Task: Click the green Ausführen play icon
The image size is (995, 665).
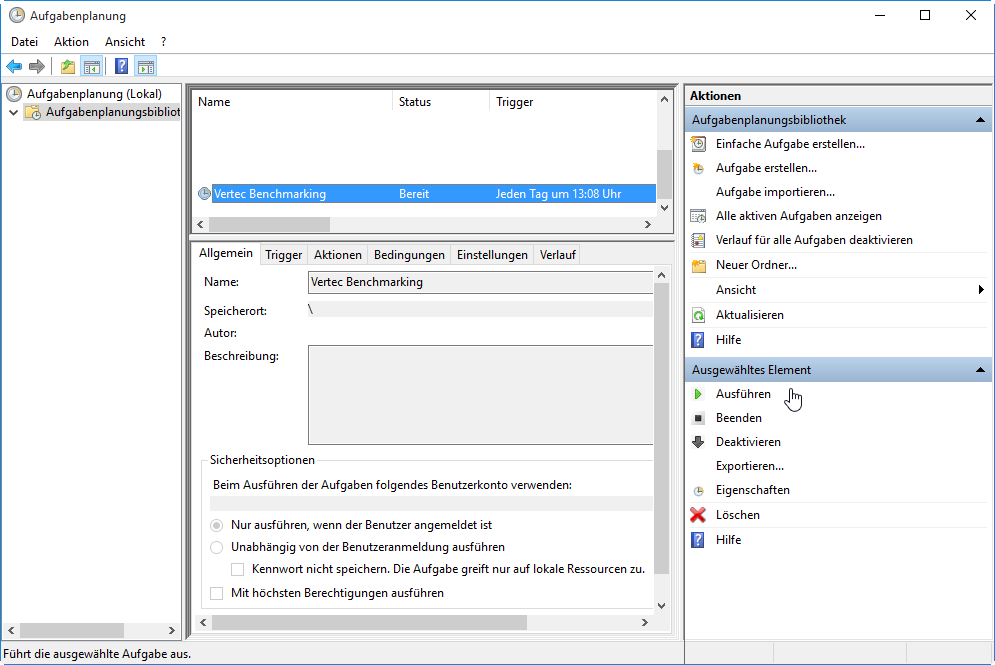Action: (698, 394)
